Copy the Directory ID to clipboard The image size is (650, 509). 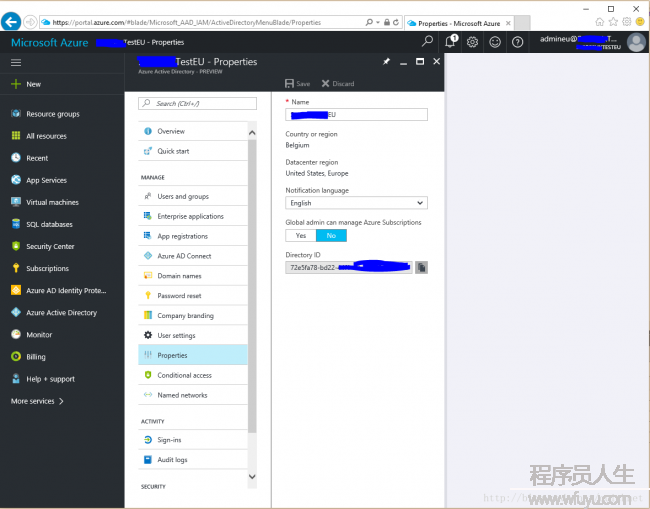pos(421,268)
